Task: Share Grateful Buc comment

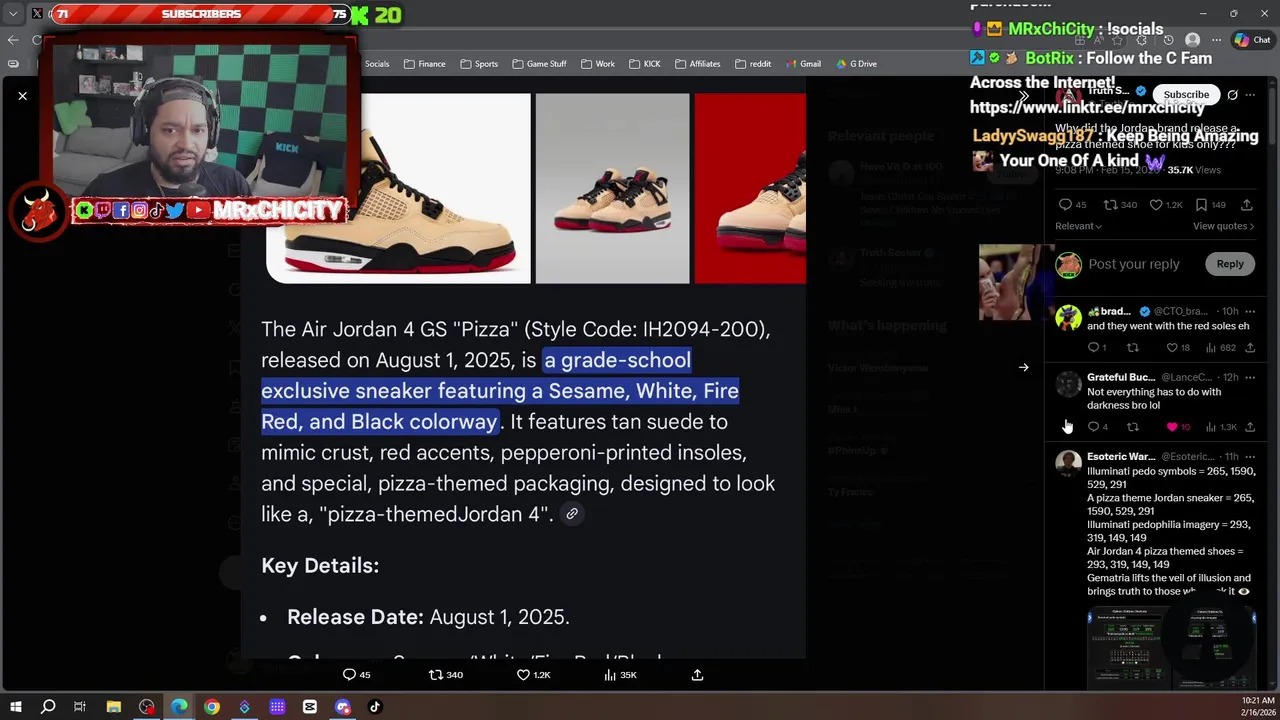Action: (1250, 427)
